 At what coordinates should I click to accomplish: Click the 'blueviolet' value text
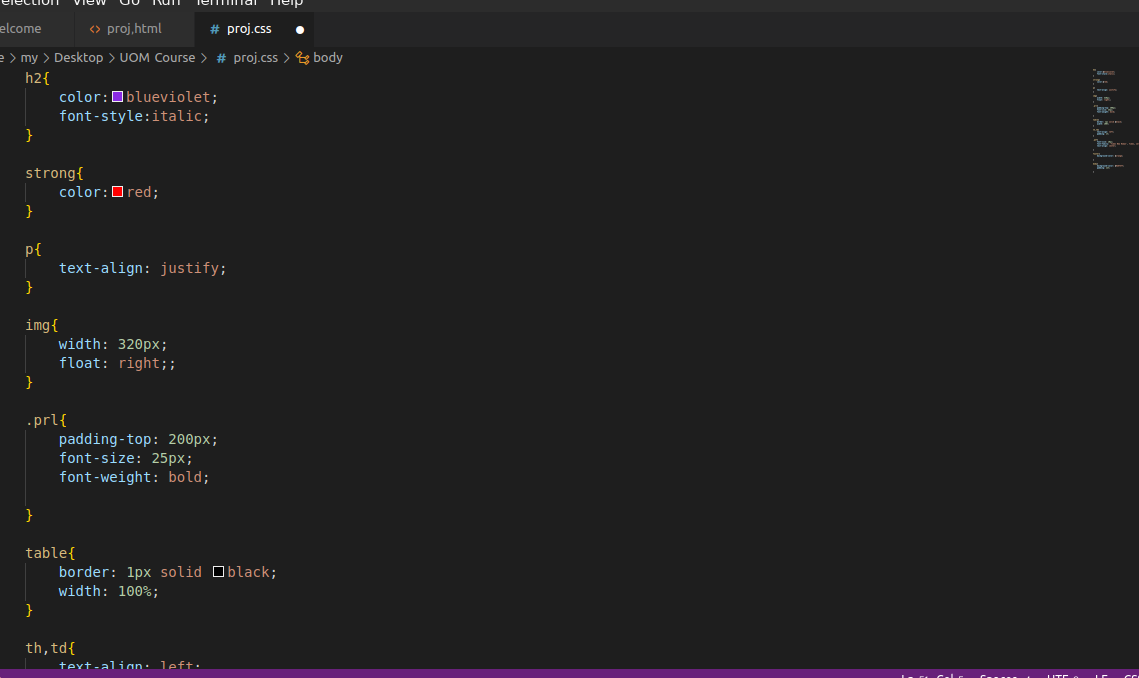168,97
